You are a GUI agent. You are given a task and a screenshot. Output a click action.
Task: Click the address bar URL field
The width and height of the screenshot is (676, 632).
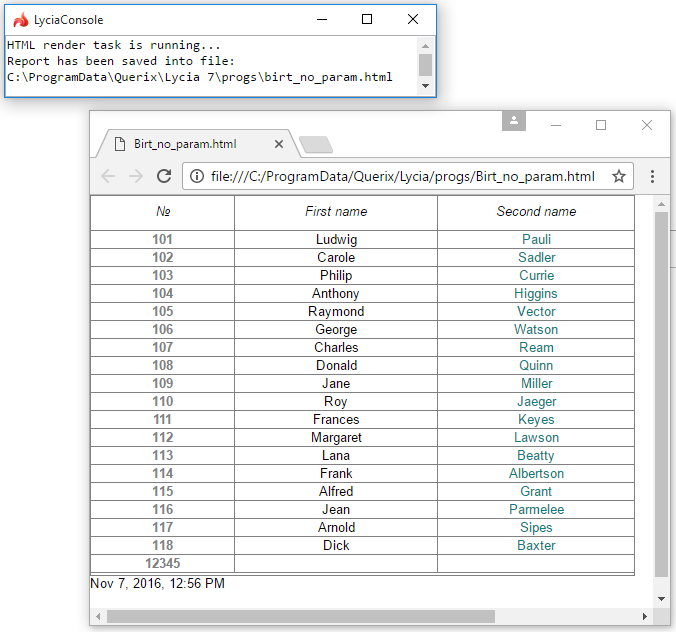click(400, 176)
